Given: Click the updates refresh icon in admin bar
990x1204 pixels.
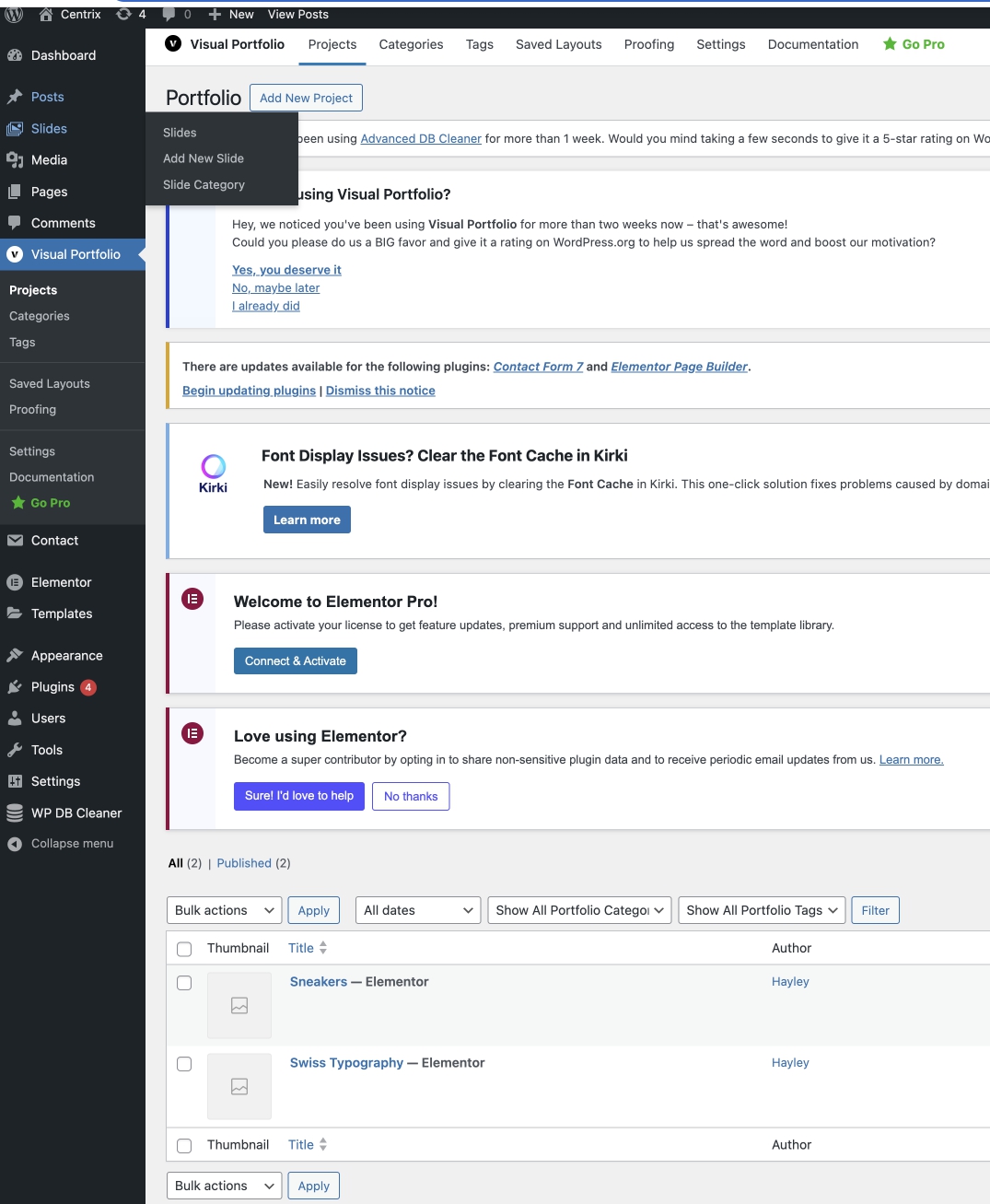Looking at the screenshot, I should click(123, 14).
